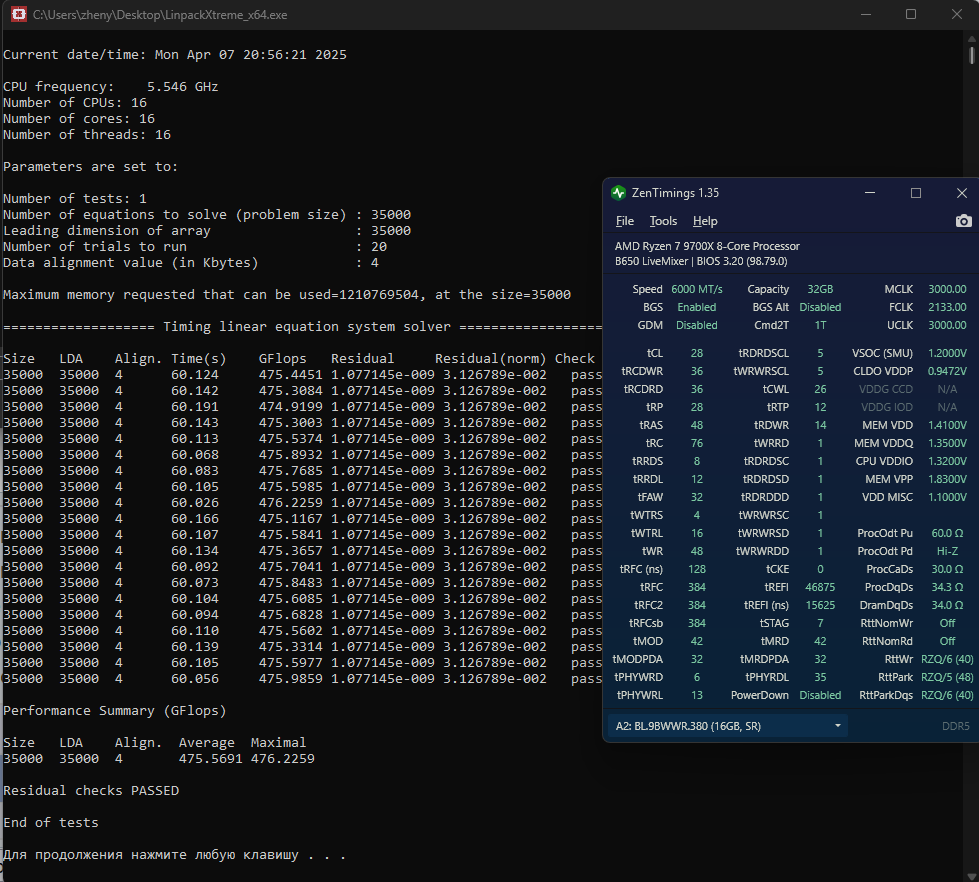Click the MCLK value 3000.00
This screenshot has width=979, height=882.
point(947,289)
